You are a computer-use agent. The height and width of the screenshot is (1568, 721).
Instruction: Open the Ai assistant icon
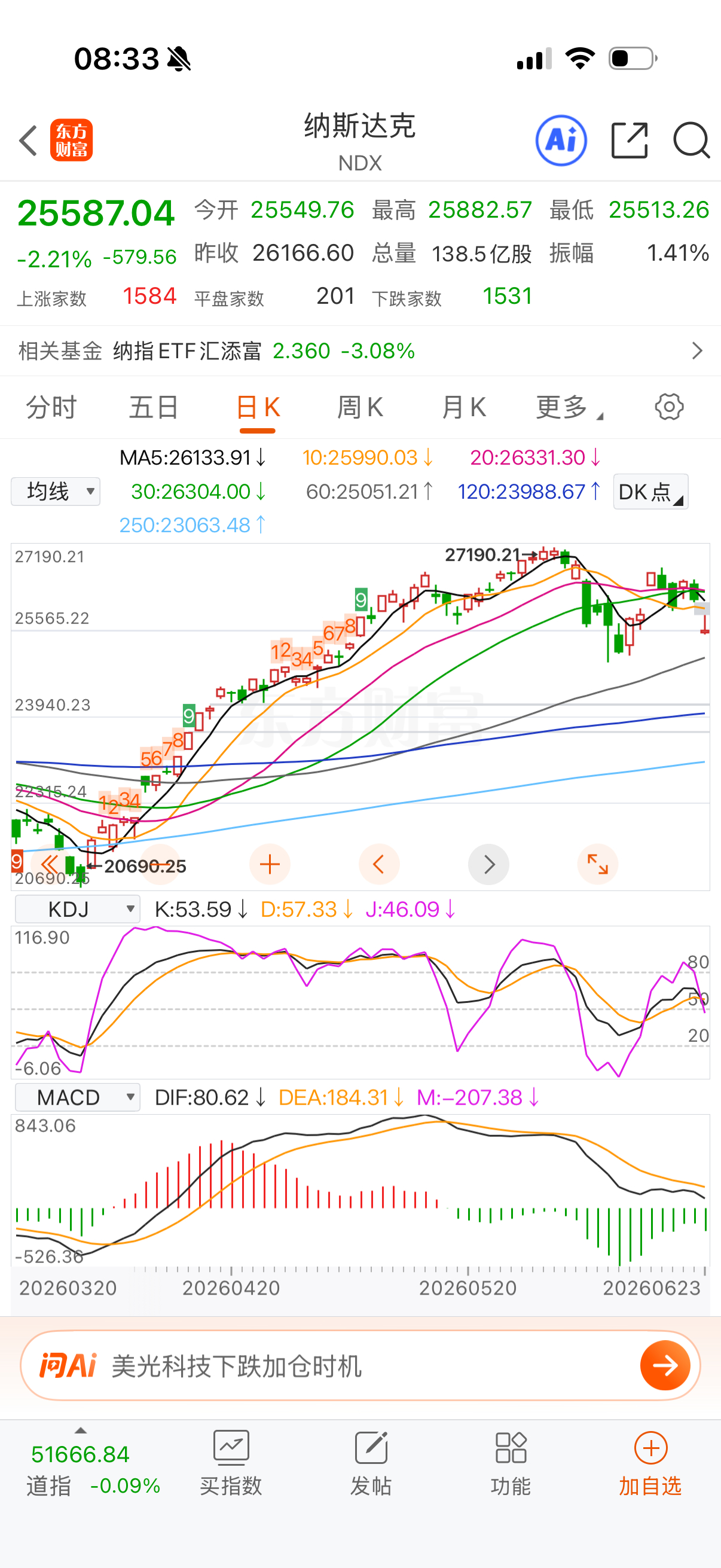point(561,141)
